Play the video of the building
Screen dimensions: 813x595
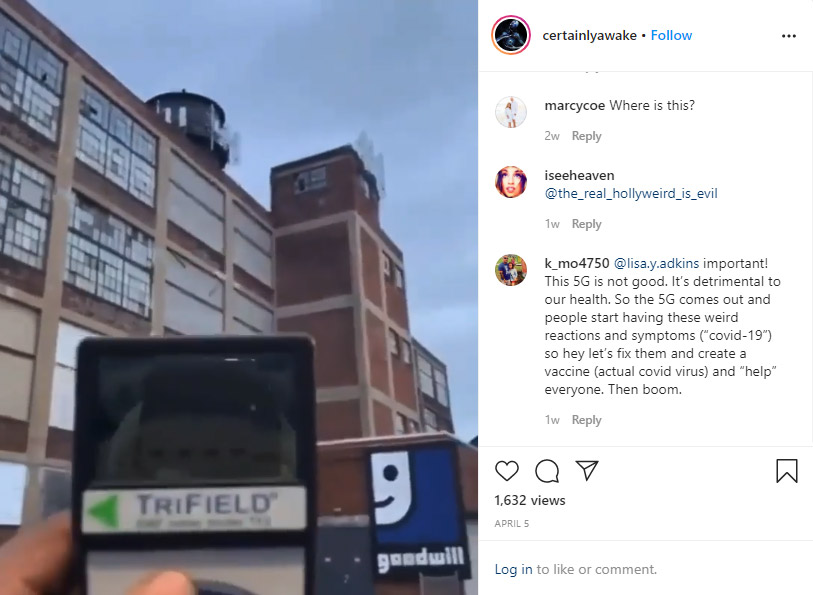tap(239, 298)
